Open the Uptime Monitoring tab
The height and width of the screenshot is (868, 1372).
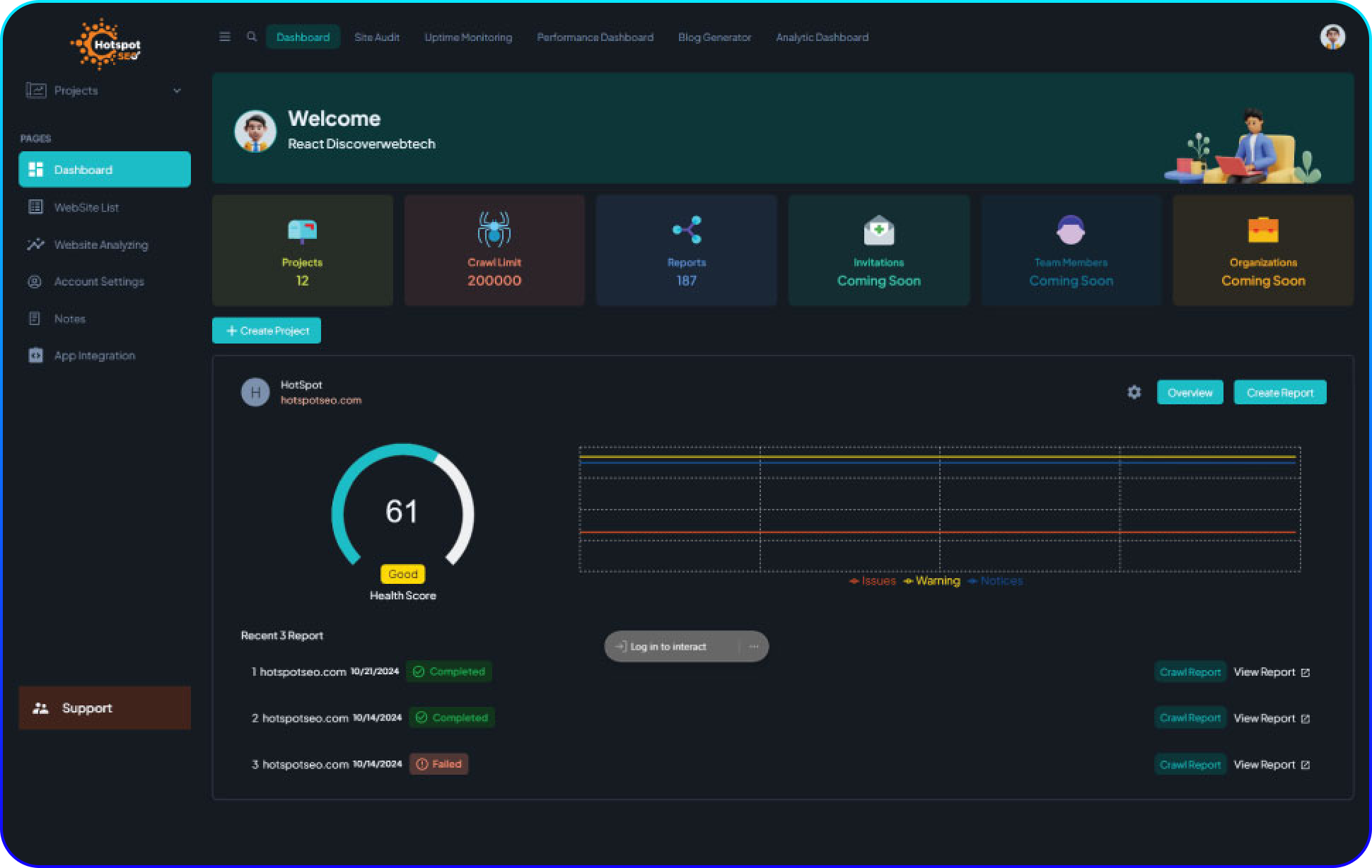(x=468, y=37)
